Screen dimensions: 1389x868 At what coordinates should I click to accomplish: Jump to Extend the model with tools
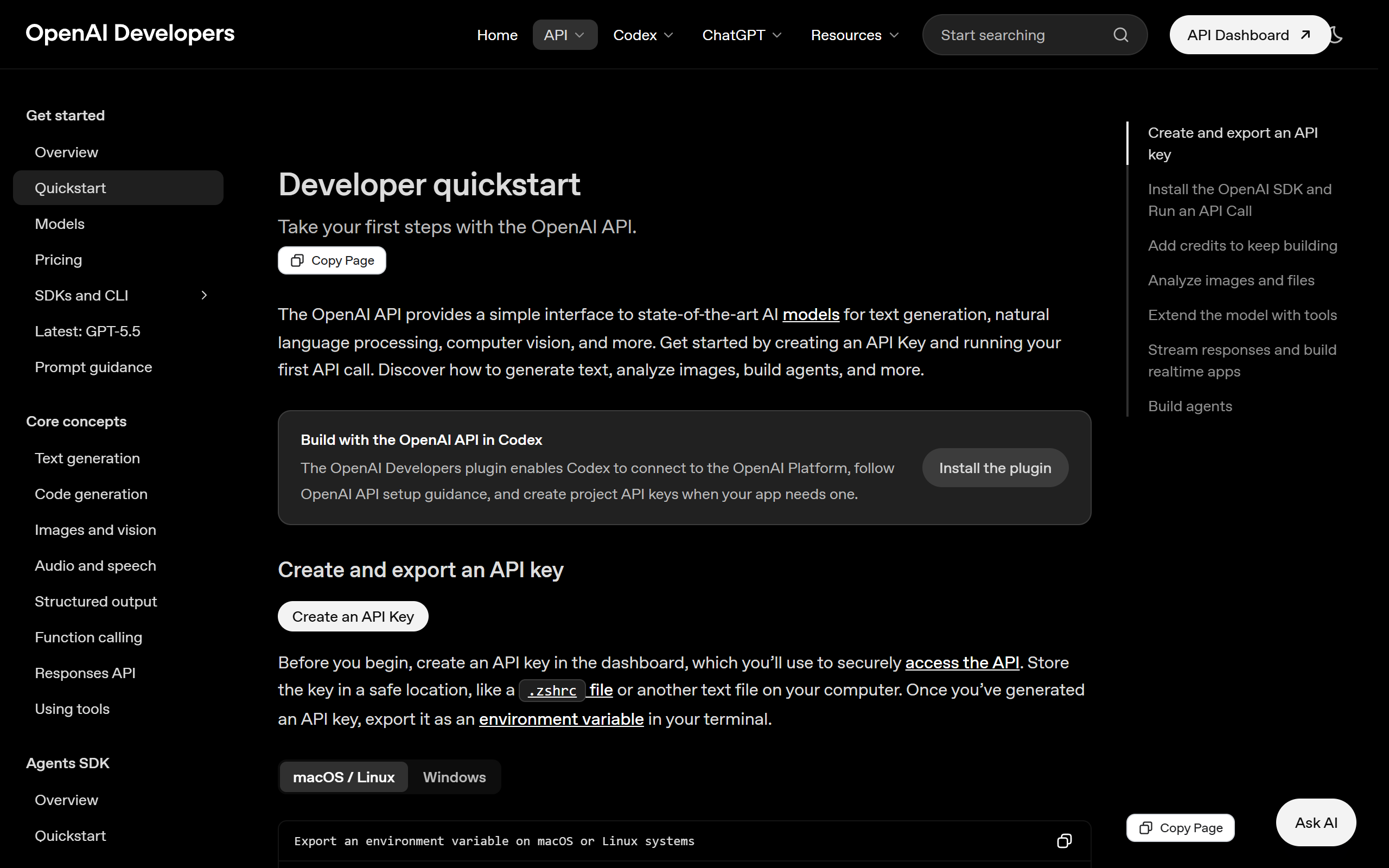[x=1242, y=315]
